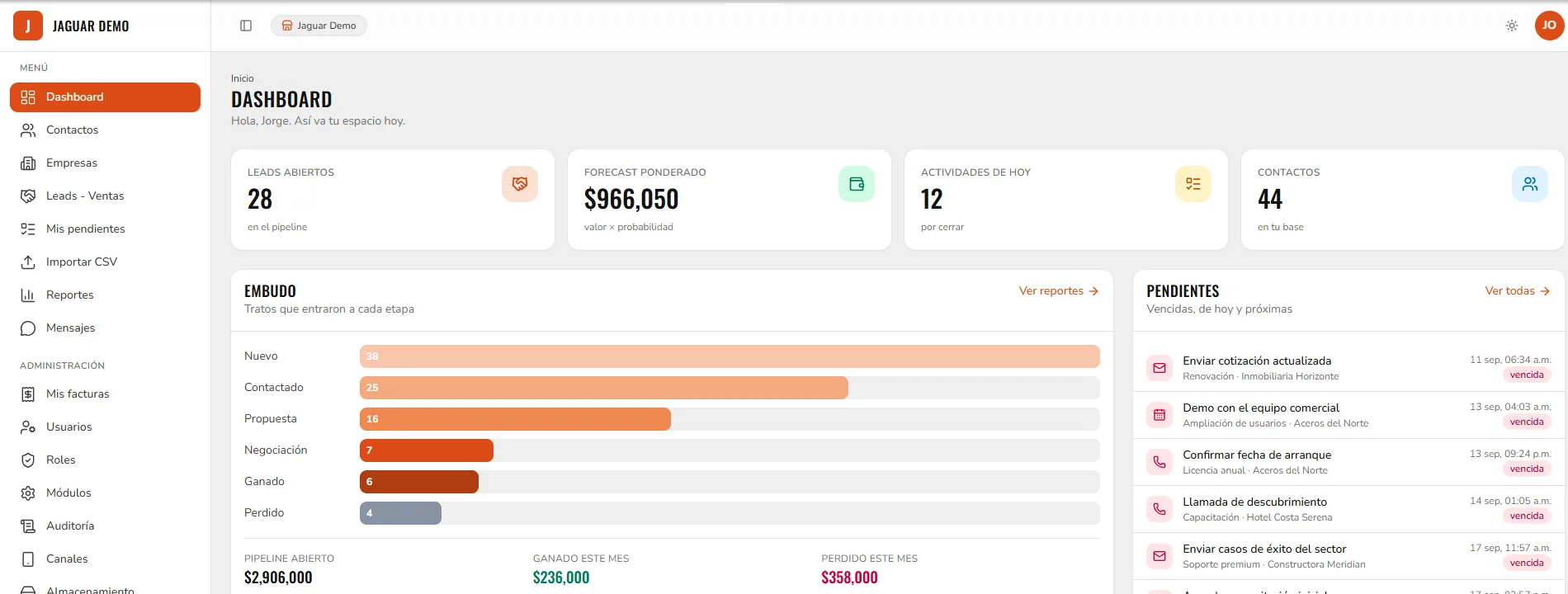Click phone icon beside Llamada de descubrimiento
Viewport: 1568px width, 594px height.
1159,509
